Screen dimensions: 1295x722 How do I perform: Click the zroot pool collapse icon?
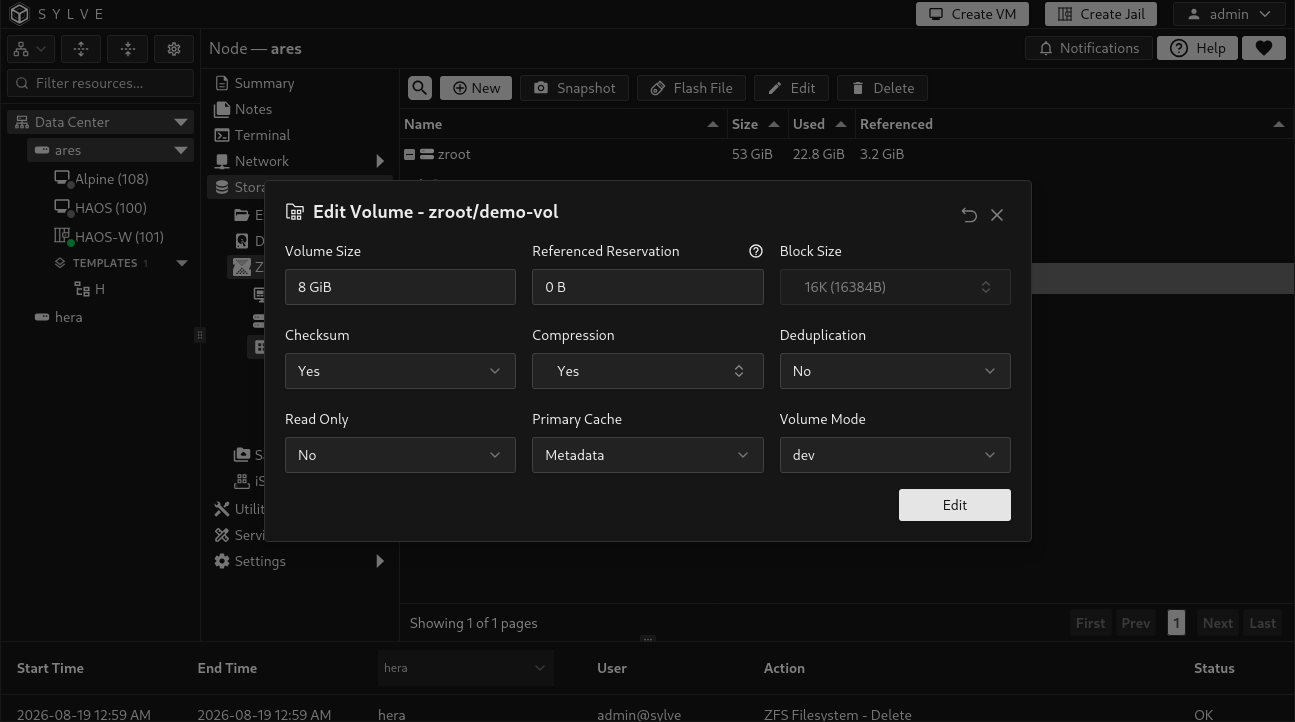(410, 154)
